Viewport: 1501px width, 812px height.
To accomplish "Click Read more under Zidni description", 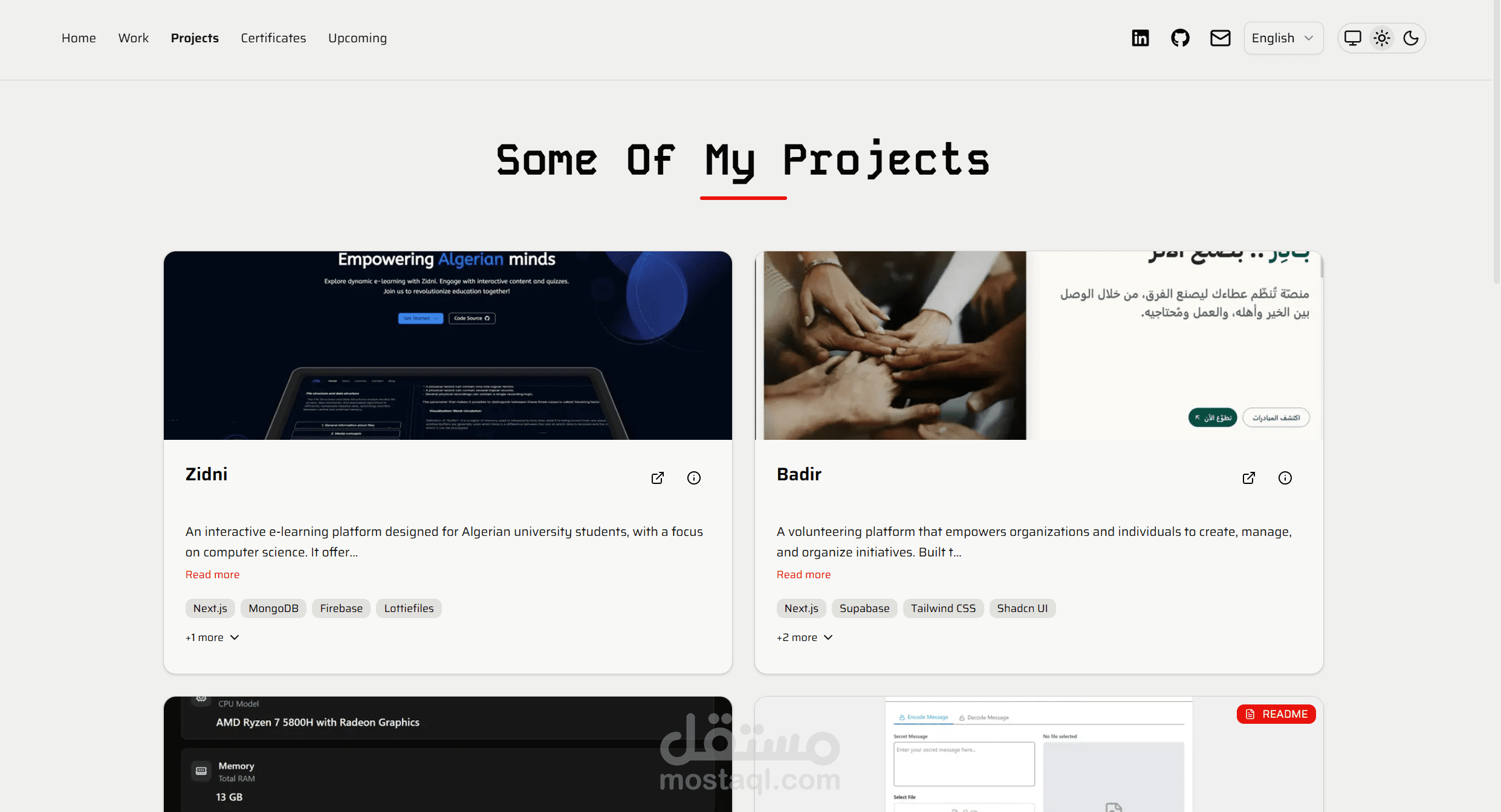I will pos(212,575).
